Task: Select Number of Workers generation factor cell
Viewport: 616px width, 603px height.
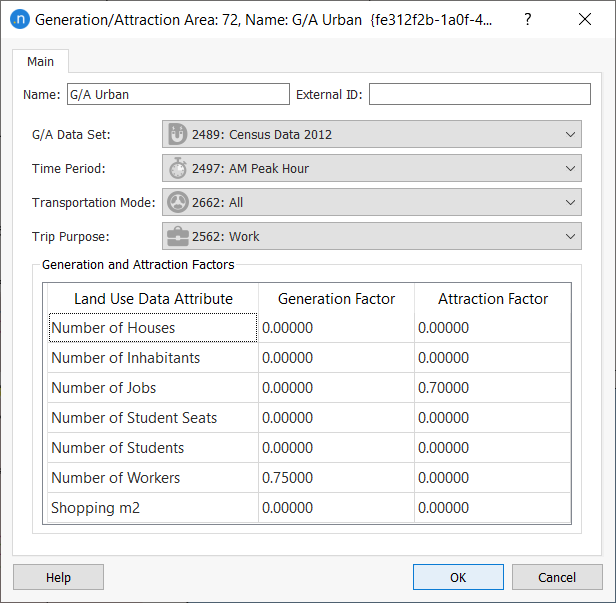Action: point(335,478)
